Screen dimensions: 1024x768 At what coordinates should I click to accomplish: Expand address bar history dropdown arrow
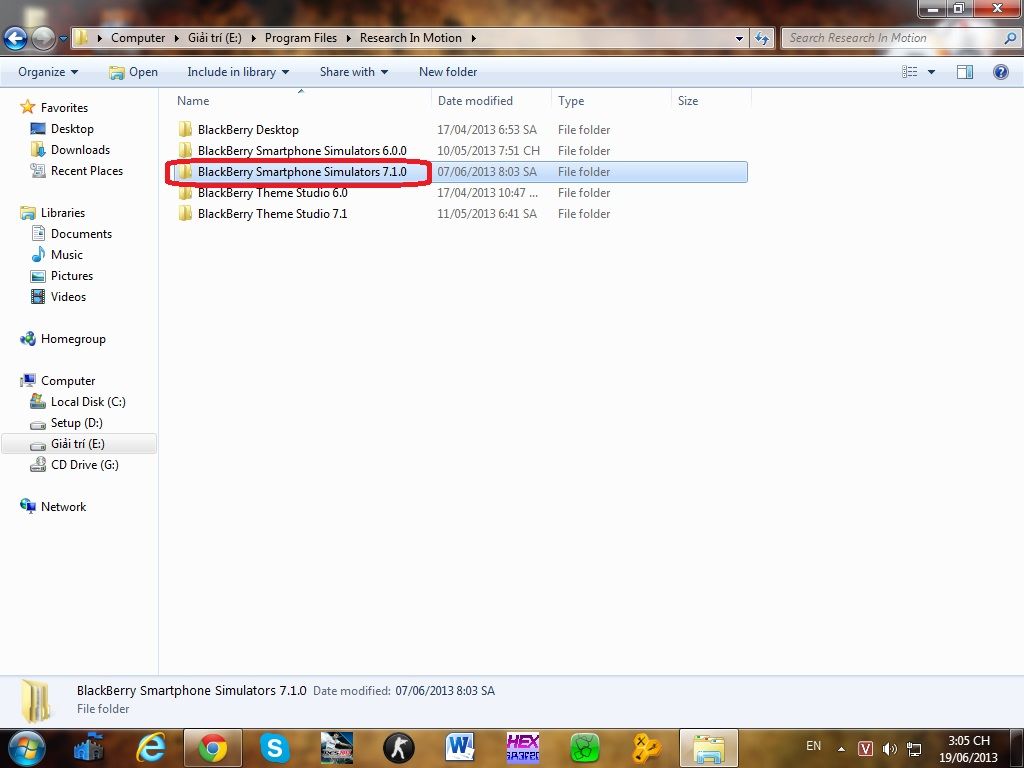pos(739,39)
